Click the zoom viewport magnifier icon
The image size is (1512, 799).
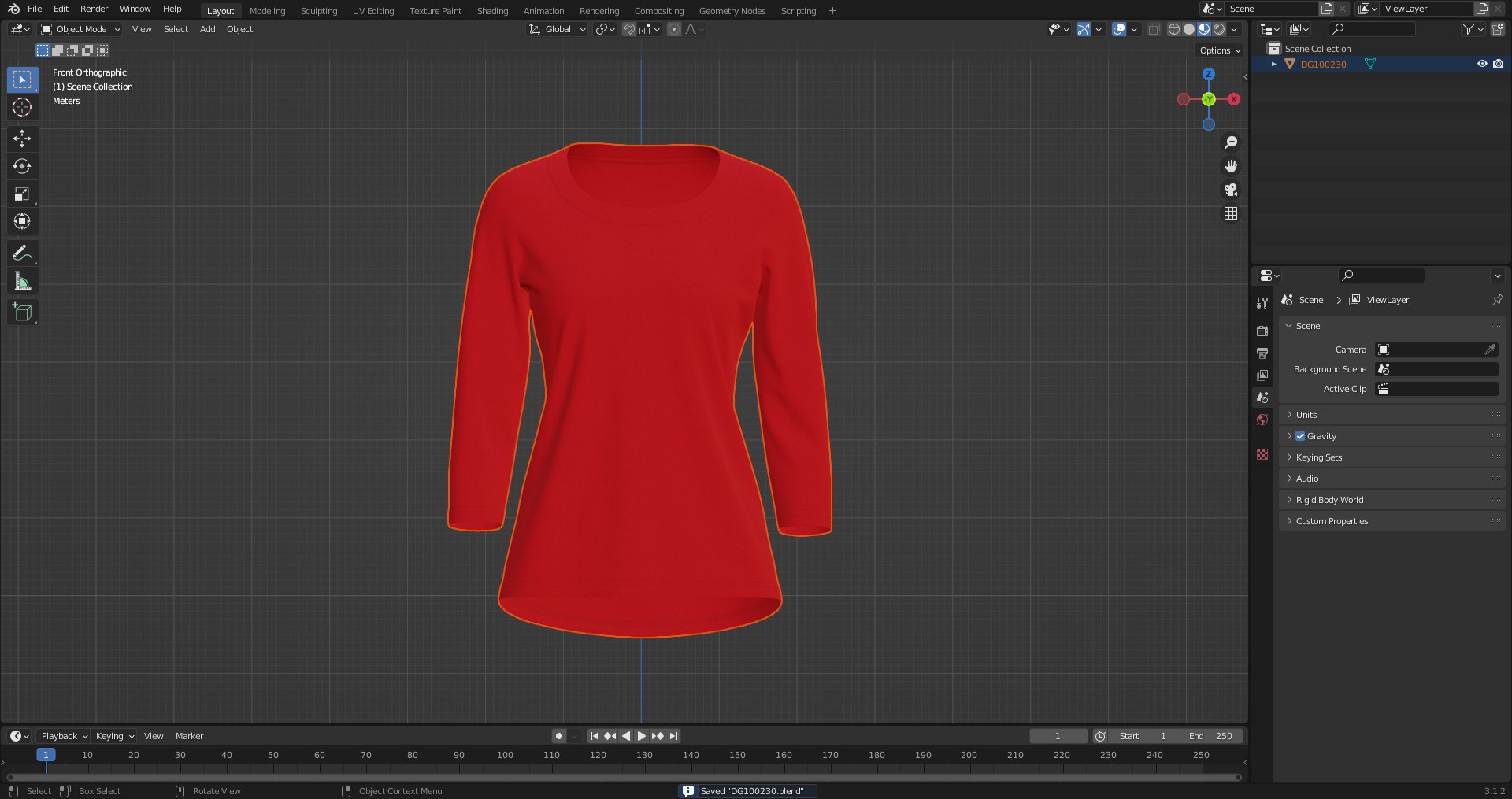click(1231, 142)
